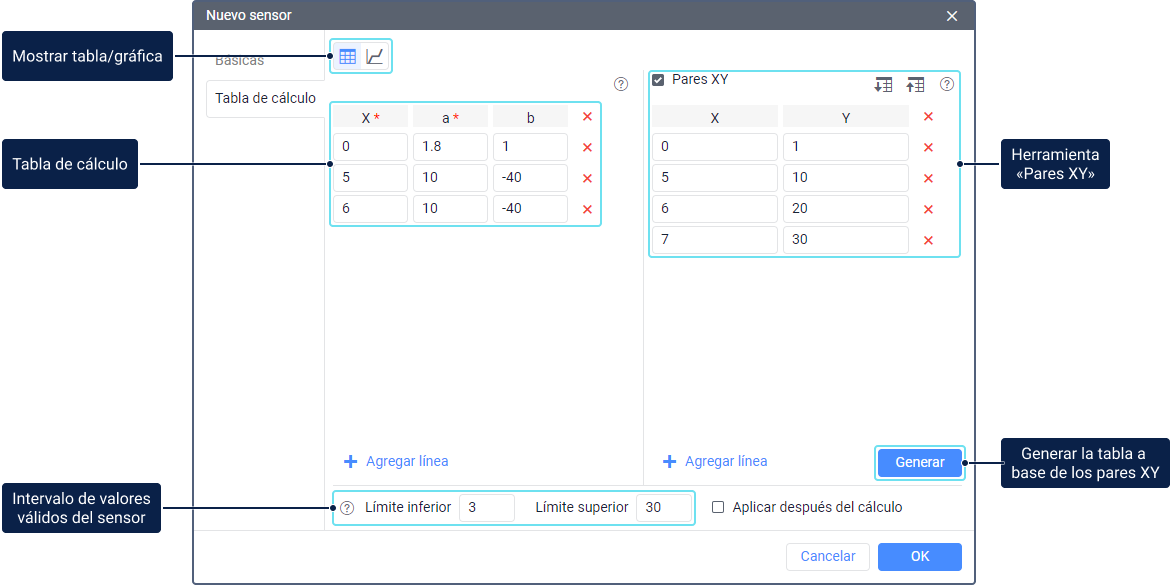Edit calculation table X field with value 6
Viewport: 1172px width, 585px height.
tap(371, 209)
